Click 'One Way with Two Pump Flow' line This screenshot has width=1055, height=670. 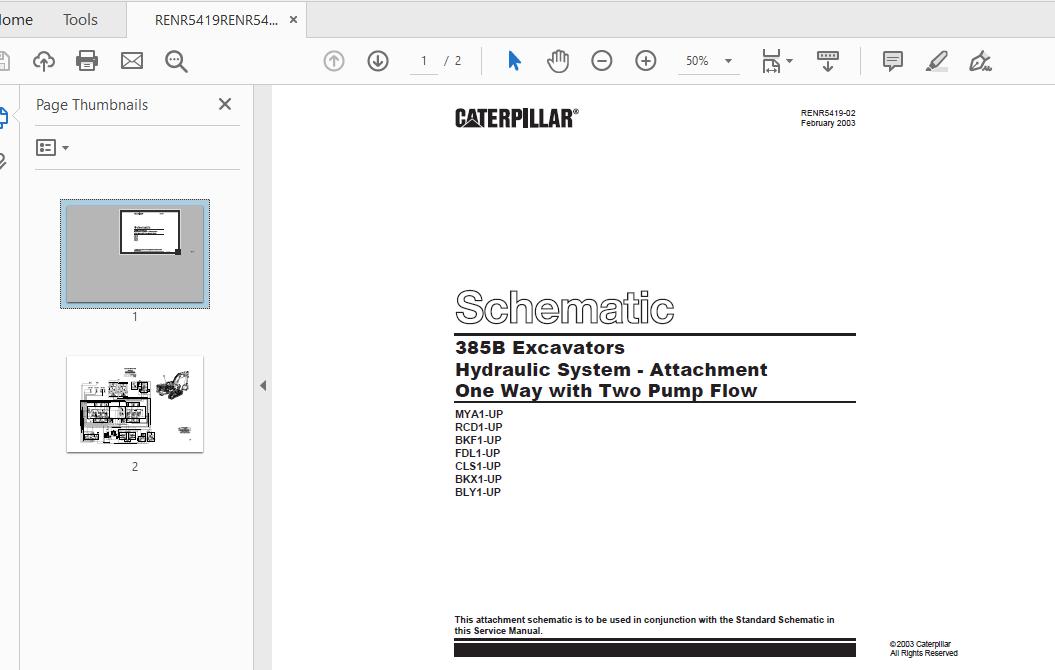(606, 391)
